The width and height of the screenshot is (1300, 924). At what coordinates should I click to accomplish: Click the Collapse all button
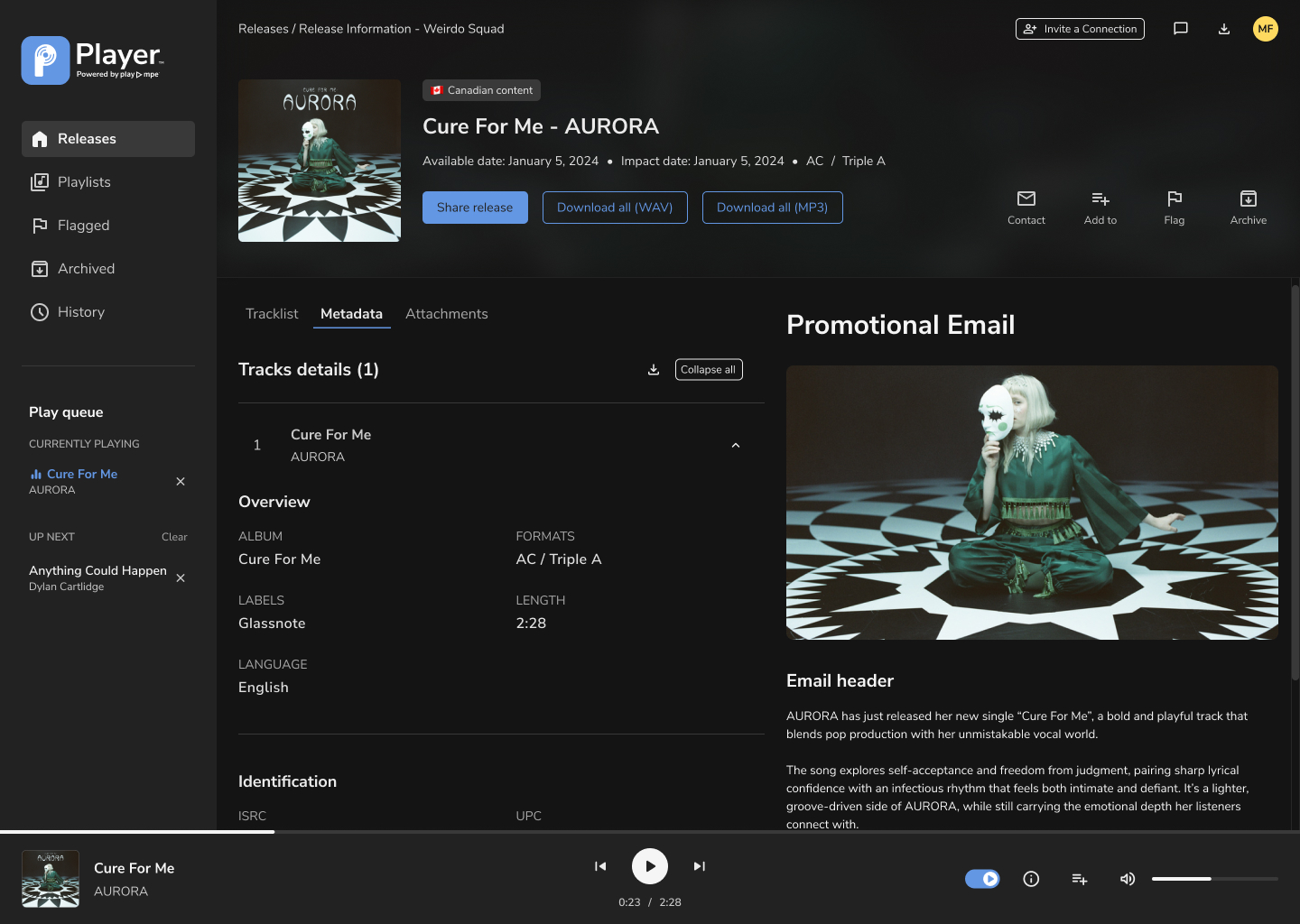709,370
